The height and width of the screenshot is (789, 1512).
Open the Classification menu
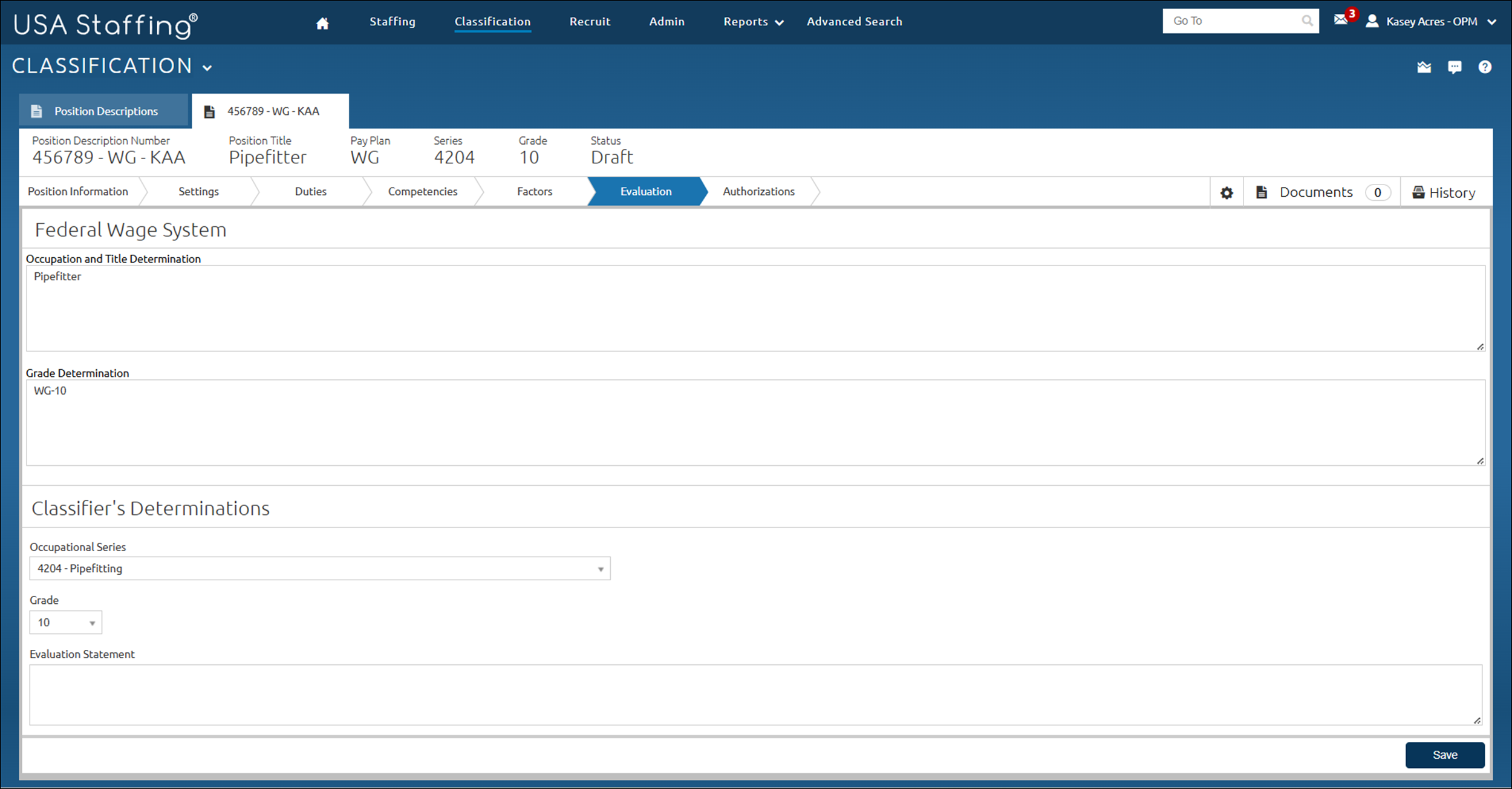(x=492, y=21)
